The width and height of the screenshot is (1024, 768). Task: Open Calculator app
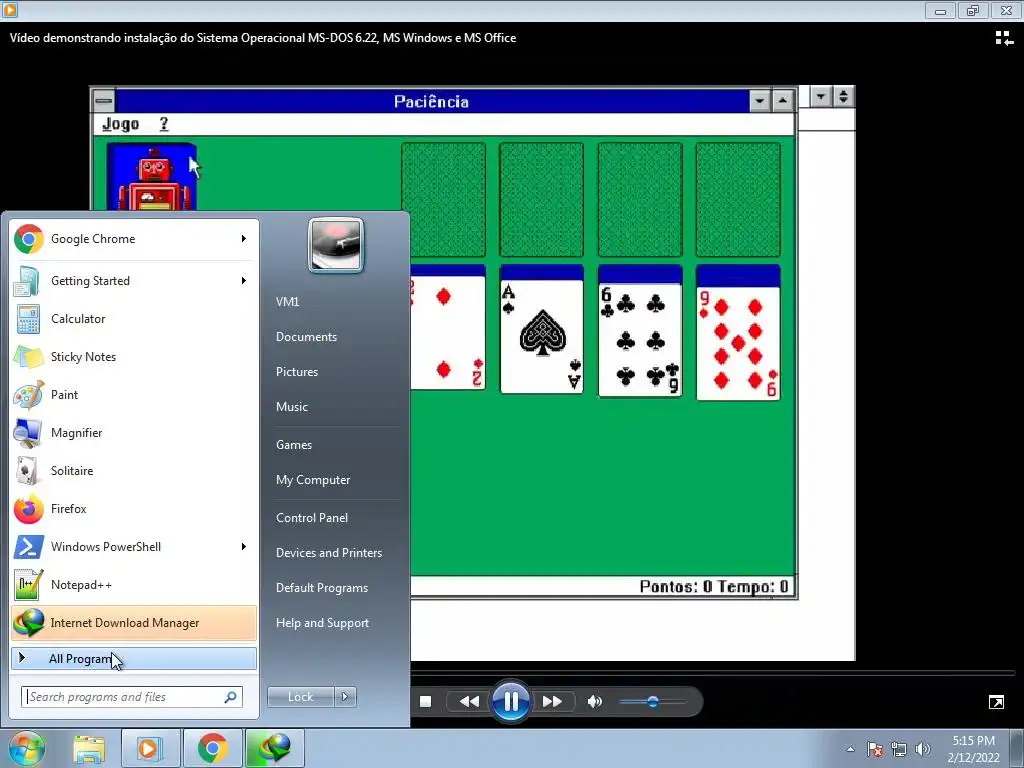[134, 319]
